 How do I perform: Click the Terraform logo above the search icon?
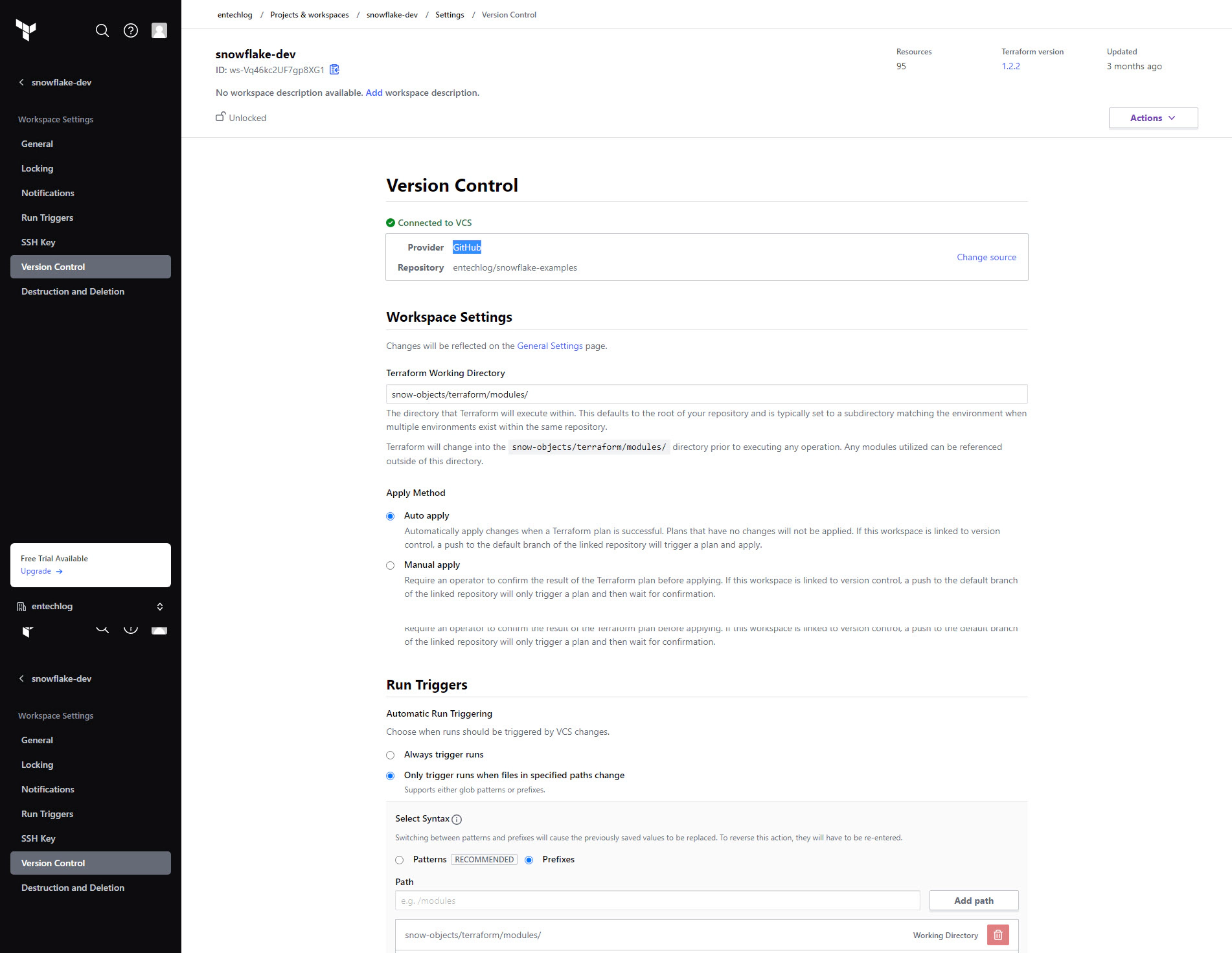coord(26,30)
